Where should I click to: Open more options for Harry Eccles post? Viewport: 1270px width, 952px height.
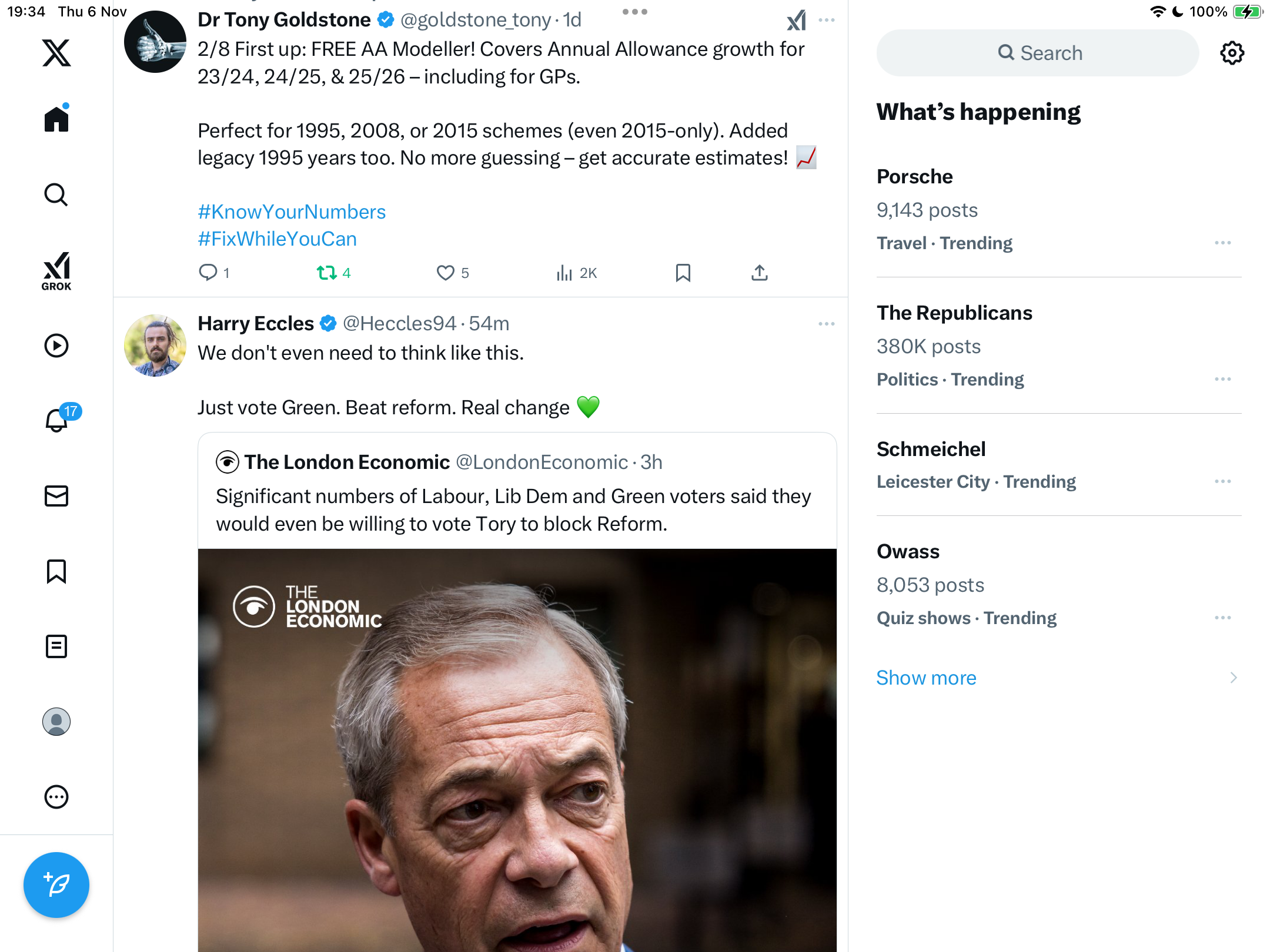tap(826, 324)
